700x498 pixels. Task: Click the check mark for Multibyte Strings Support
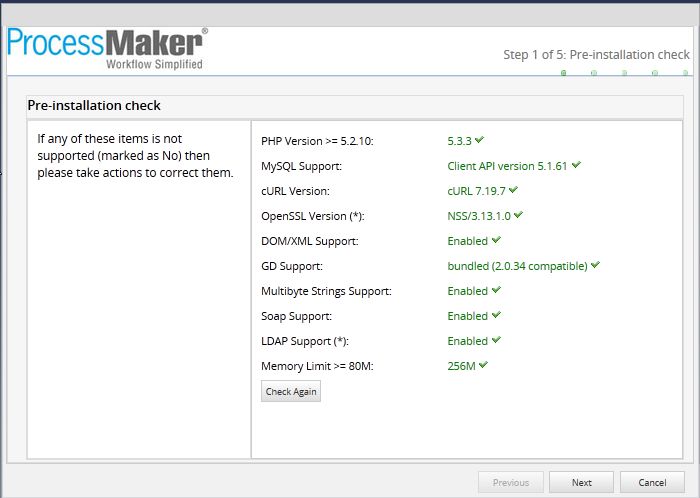[496, 290]
